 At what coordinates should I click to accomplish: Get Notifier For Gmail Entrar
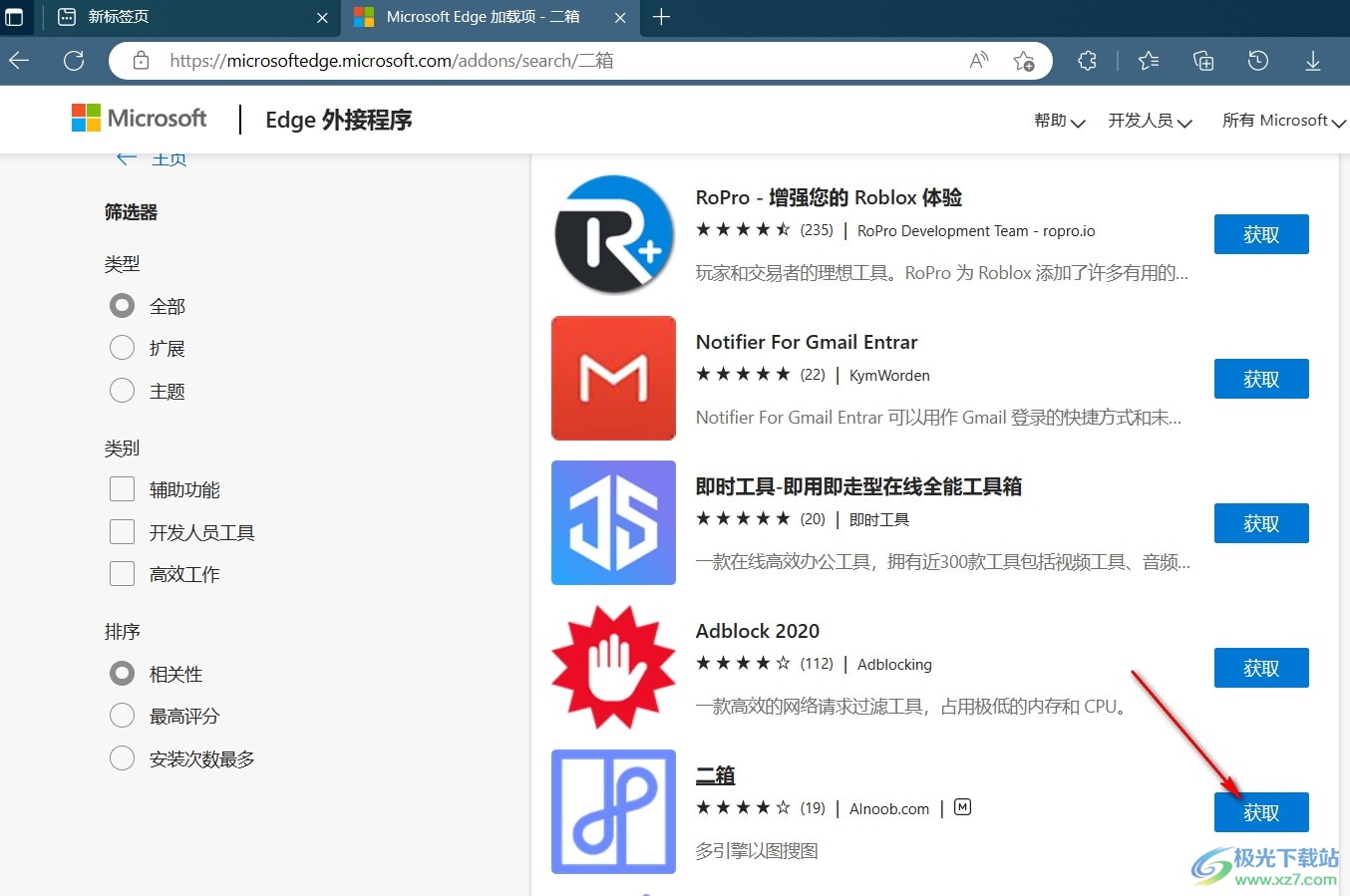point(1261,379)
